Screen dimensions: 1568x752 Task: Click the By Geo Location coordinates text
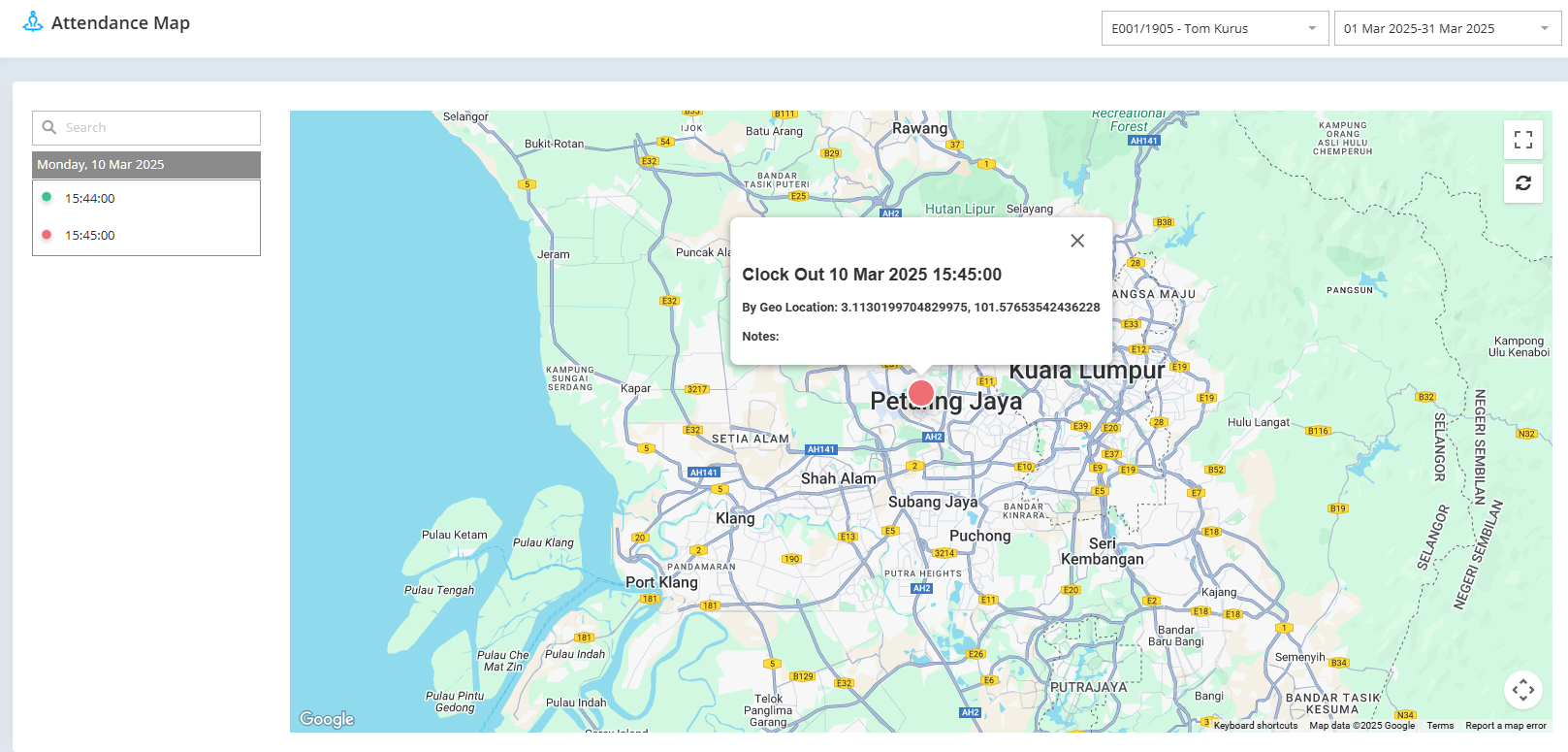[921, 307]
